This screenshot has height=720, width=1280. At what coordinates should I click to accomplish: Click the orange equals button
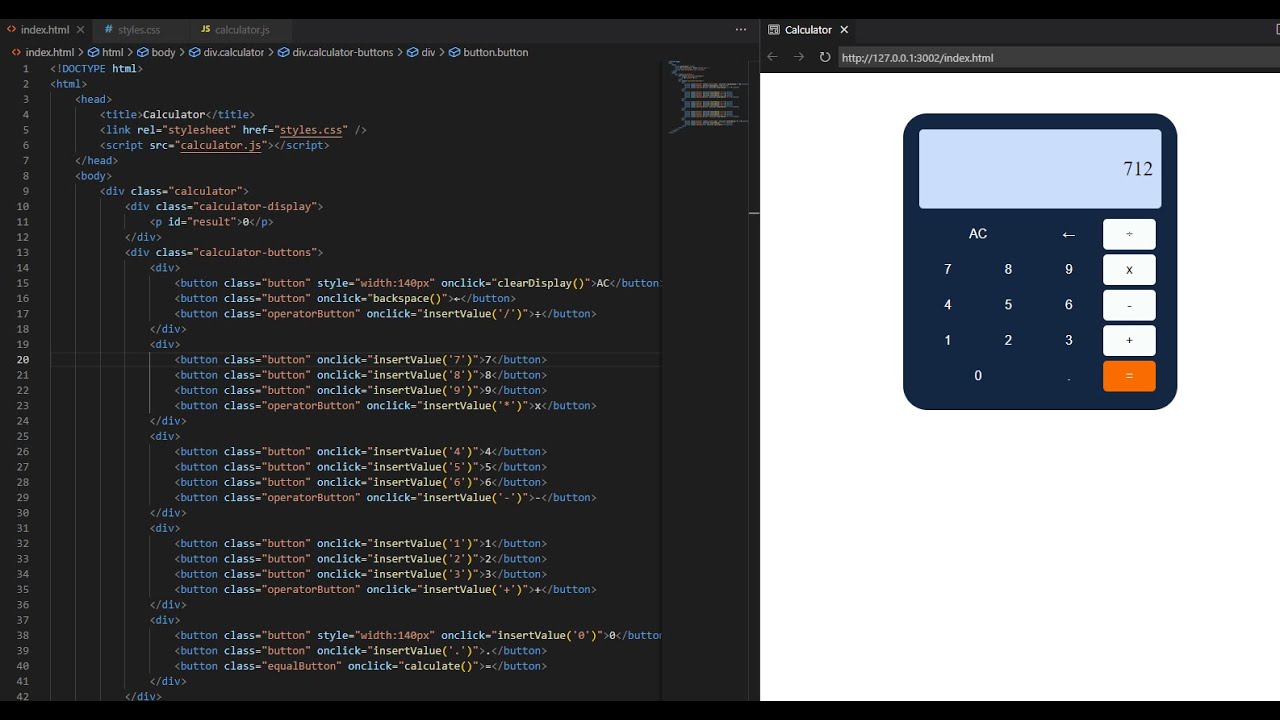[x=1129, y=376]
